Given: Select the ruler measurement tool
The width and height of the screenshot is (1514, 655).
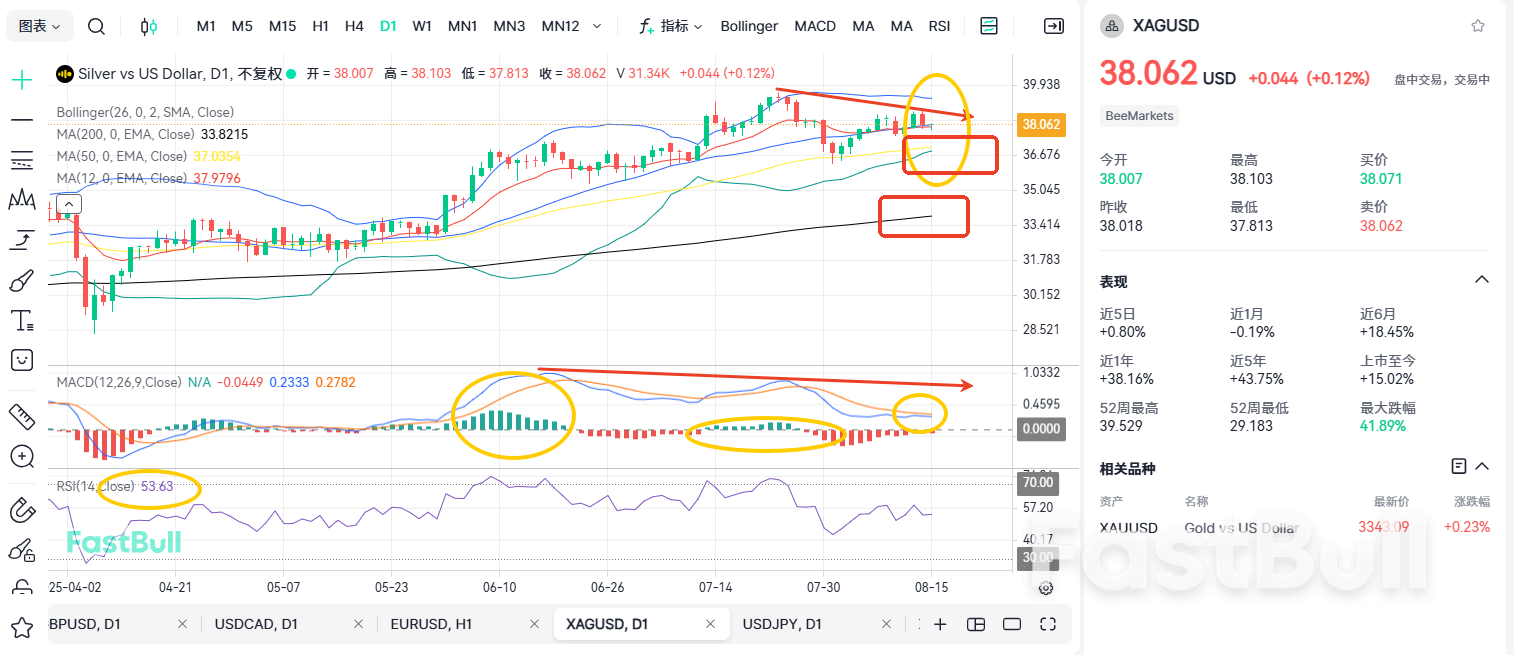Looking at the screenshot, I should 21,414.
